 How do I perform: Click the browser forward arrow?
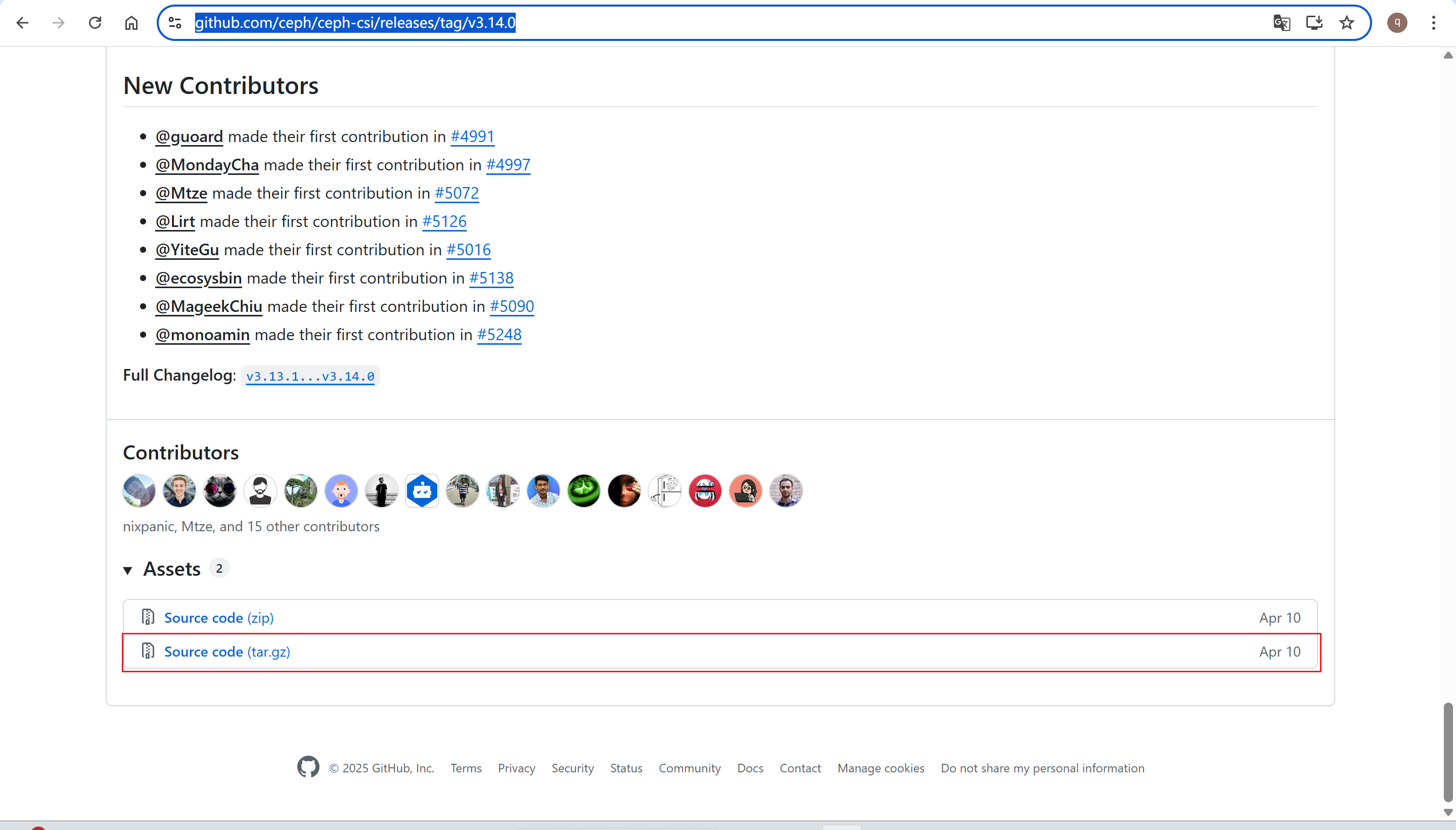click(58, 23)
